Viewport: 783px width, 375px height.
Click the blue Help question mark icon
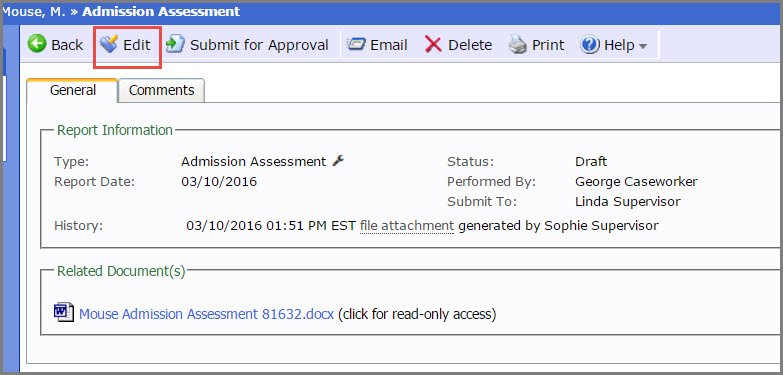[x=590, y=44]
